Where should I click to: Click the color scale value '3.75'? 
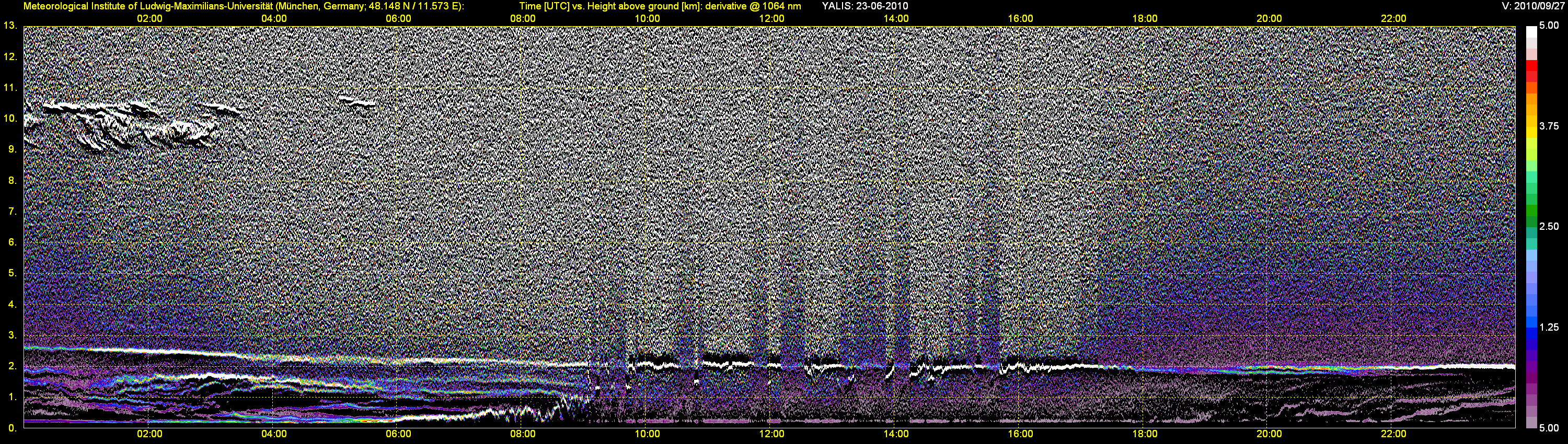pyautogui.click(x=1549, y=126)
